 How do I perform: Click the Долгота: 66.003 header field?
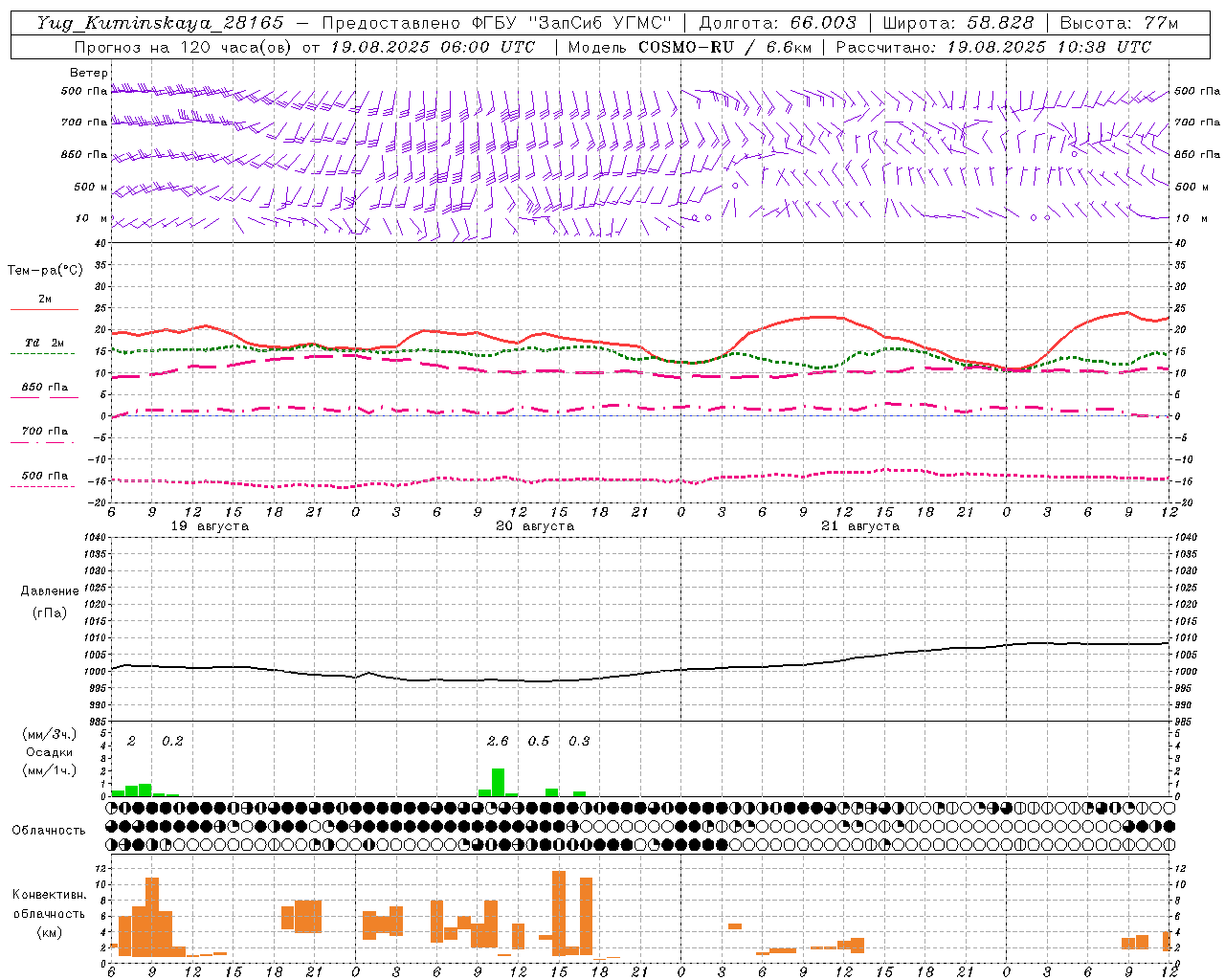pos(777,23)
